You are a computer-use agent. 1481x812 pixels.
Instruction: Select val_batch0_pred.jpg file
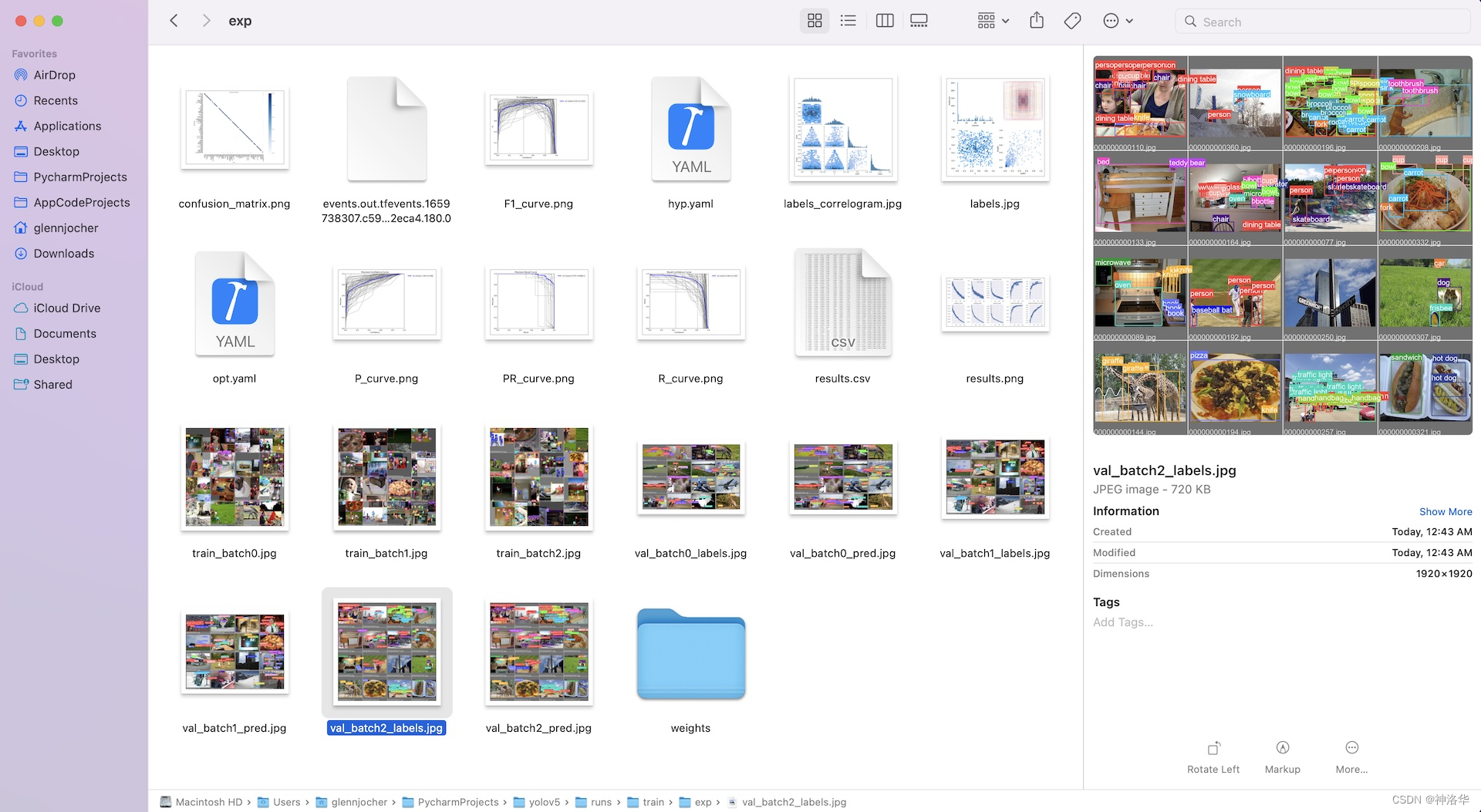coord(842,478)
